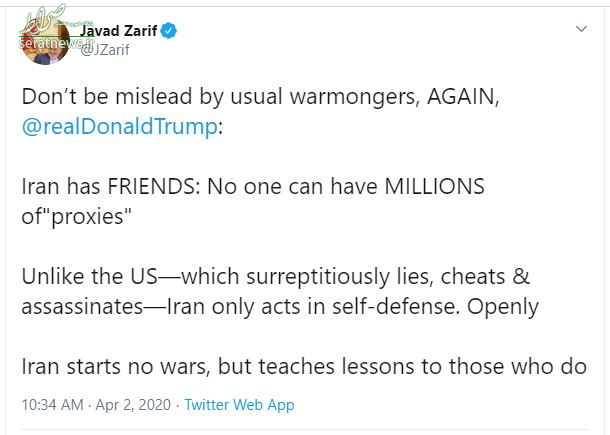
Task: Click the Apr 2, 2020 date
Action: 133,405
